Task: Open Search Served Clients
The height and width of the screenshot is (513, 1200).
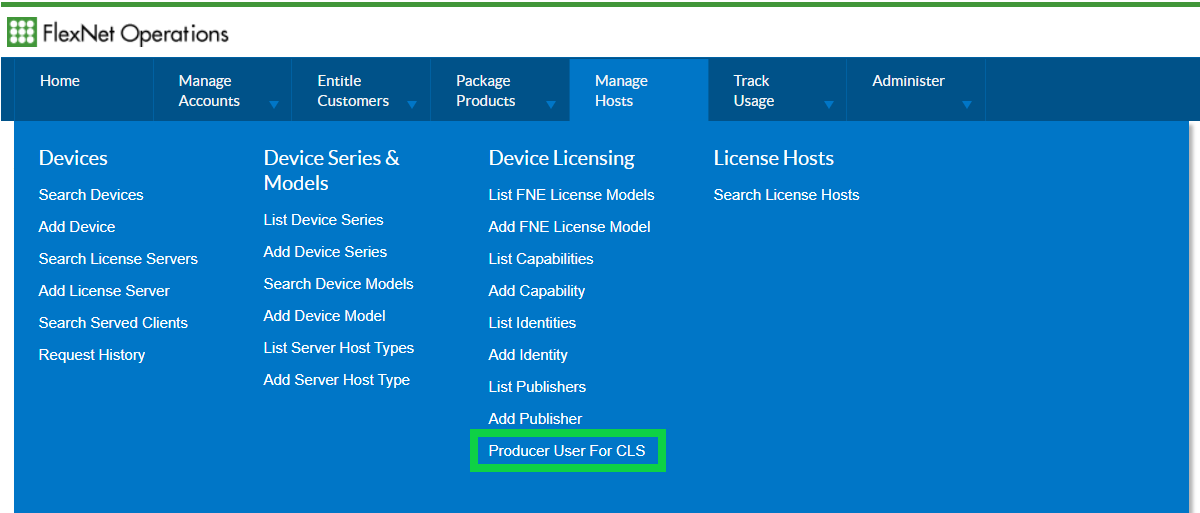Action: pos(113,323)
